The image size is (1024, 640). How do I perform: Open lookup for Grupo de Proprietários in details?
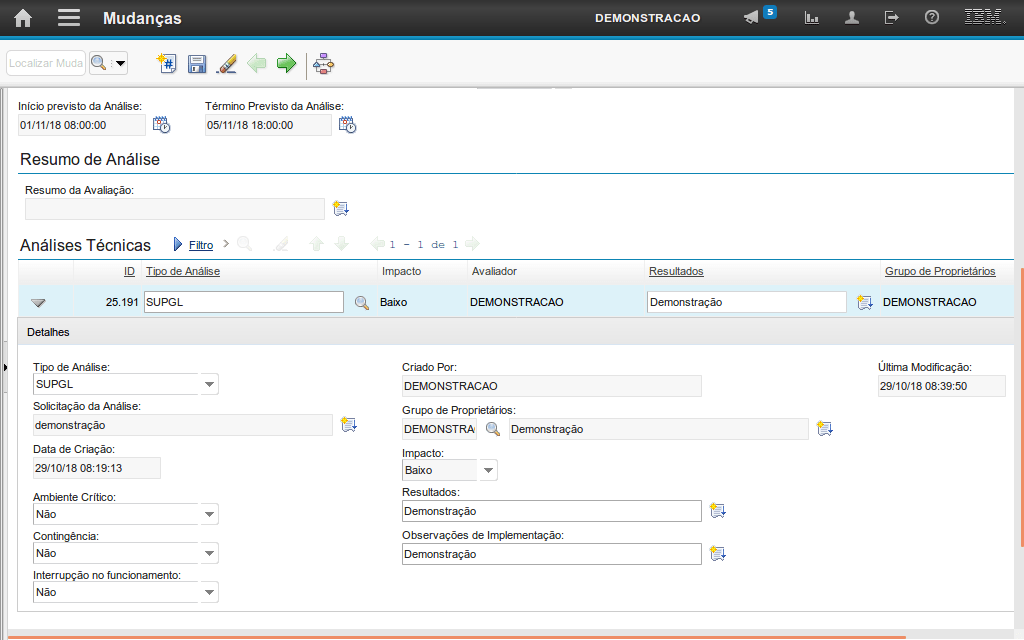pyautogui.click(x=493, y=429)
